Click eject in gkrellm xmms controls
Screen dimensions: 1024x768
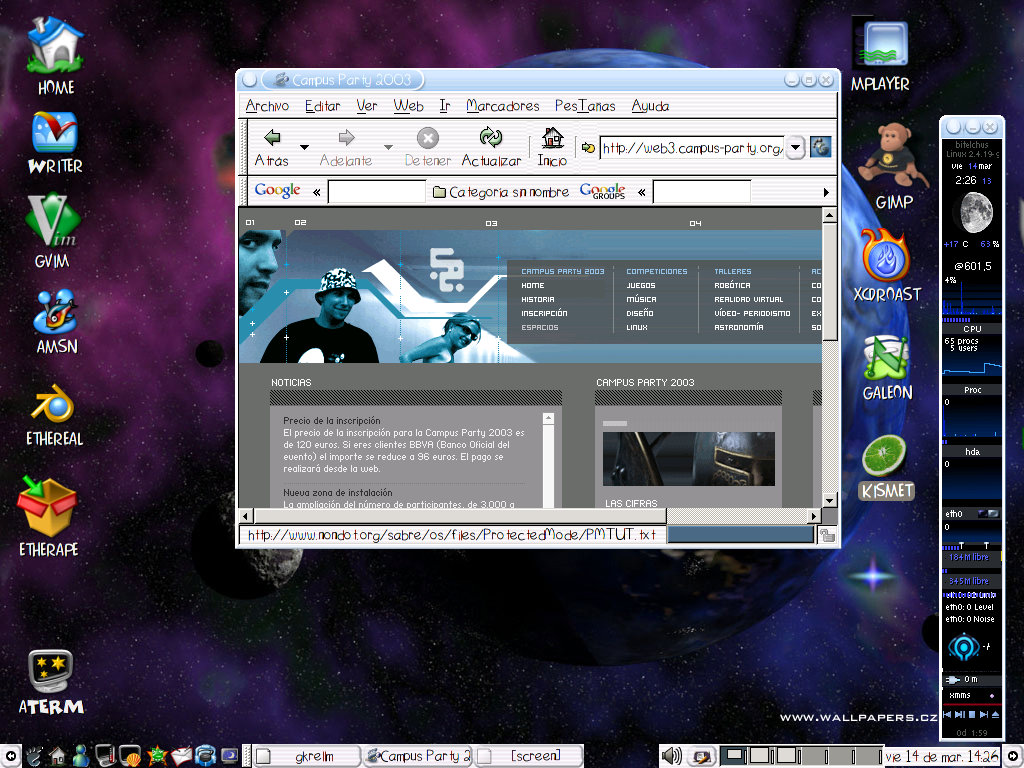click(995, 714)
